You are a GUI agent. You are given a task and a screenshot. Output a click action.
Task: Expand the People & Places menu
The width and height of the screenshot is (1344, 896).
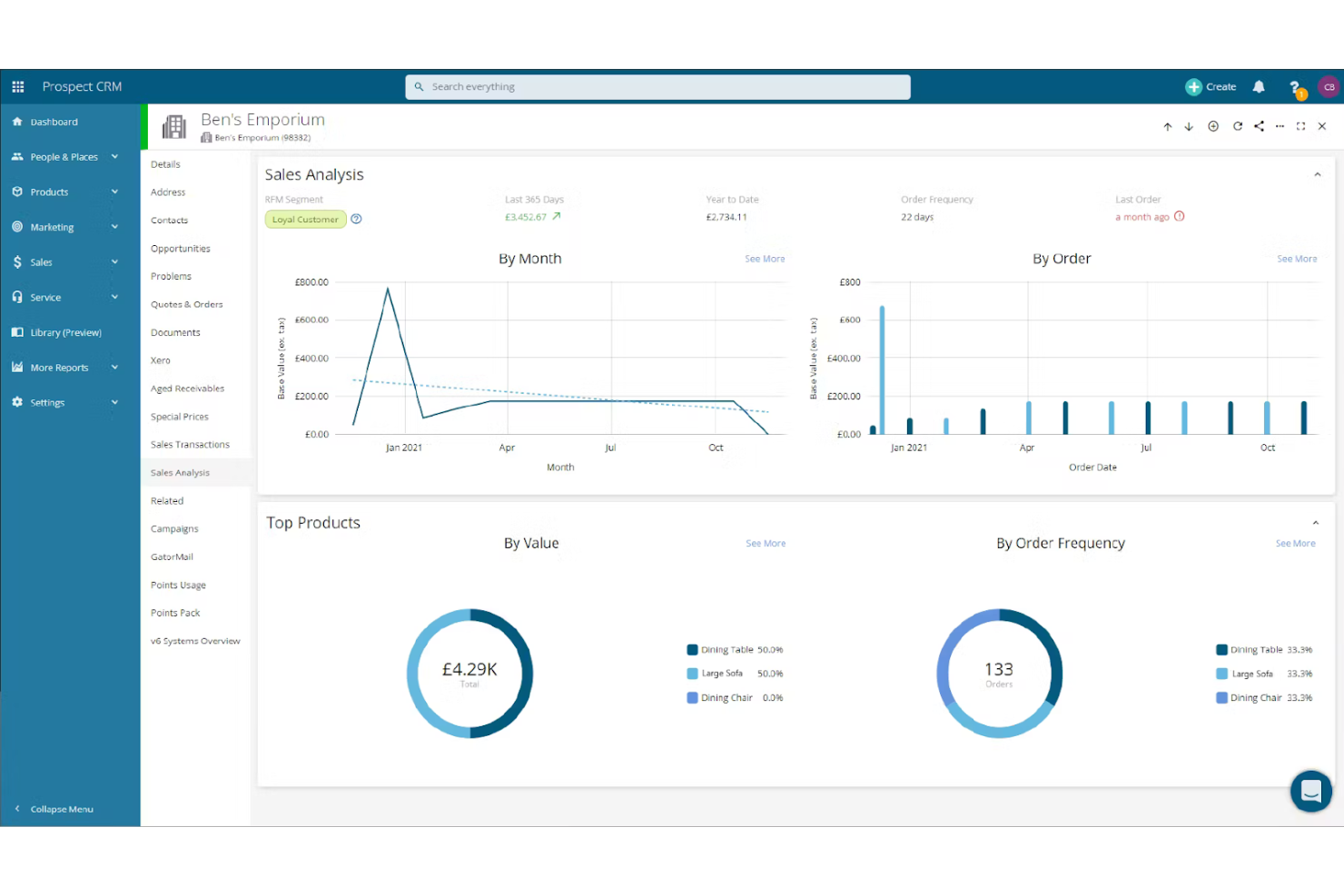(x=65, y=157)
